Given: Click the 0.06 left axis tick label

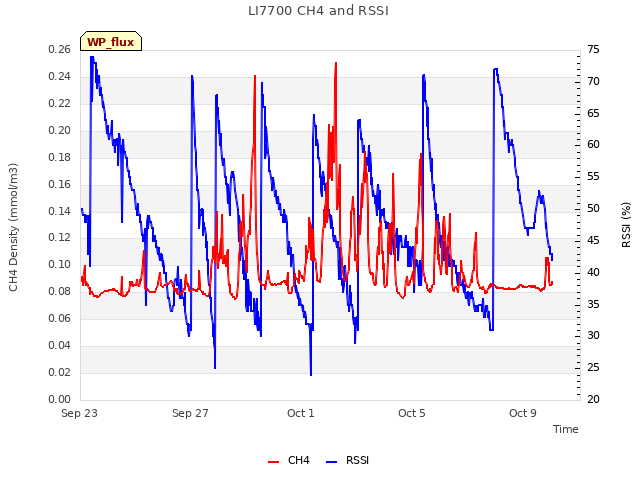Looking at the screenshot, I should [x=60, y=318].
